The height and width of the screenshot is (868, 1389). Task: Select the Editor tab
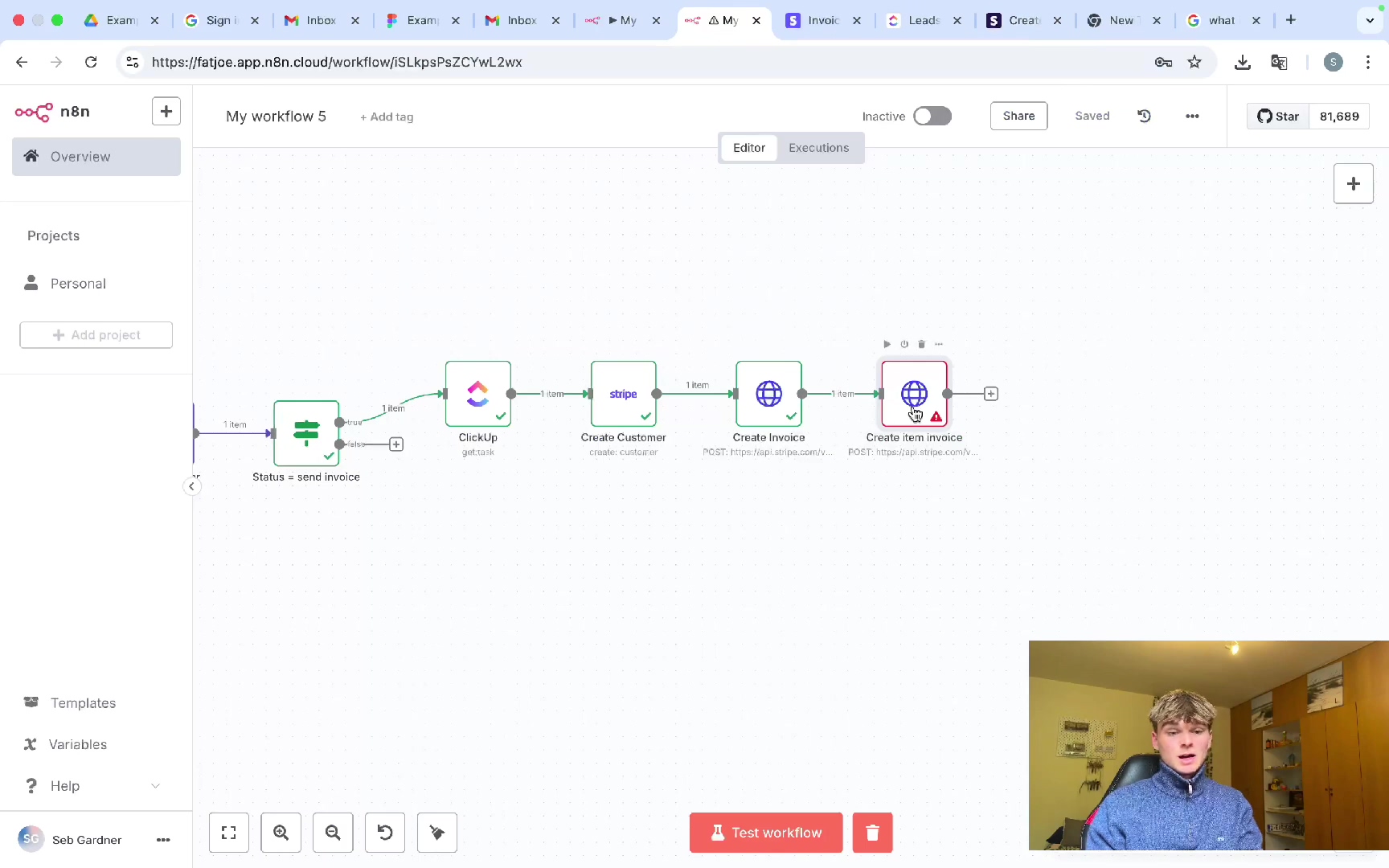pyautogui.click(x=748, y=148)
